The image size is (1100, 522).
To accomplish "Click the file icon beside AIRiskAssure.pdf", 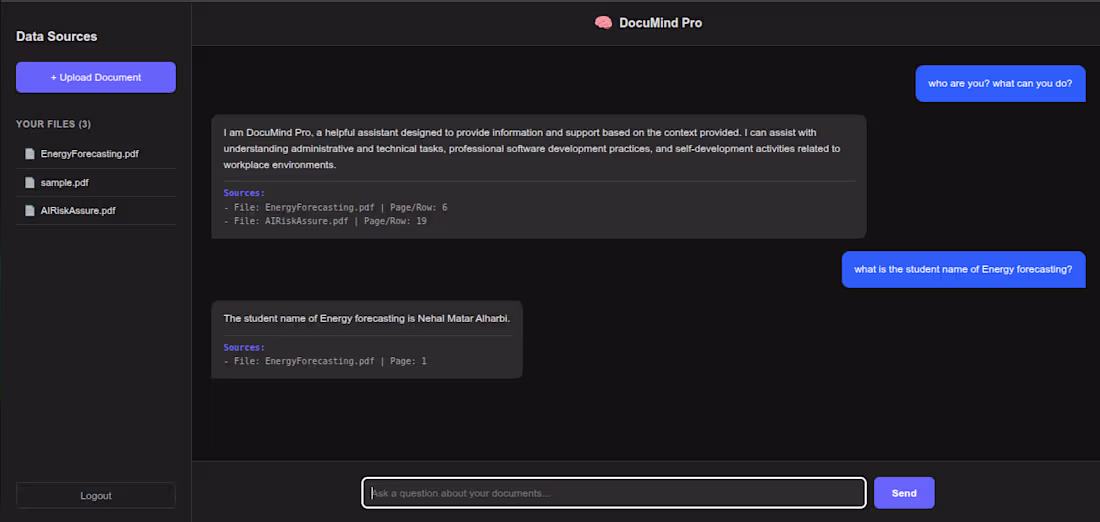I will [29, 210].
